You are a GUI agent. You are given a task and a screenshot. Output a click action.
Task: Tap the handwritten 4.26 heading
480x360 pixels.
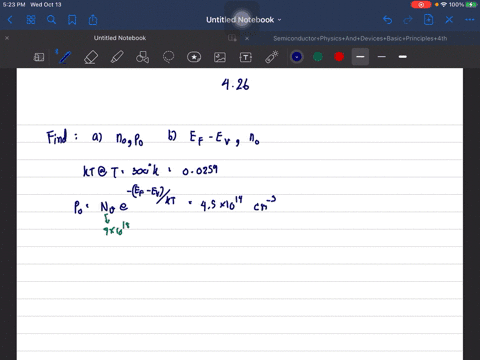tap(235, 84)
